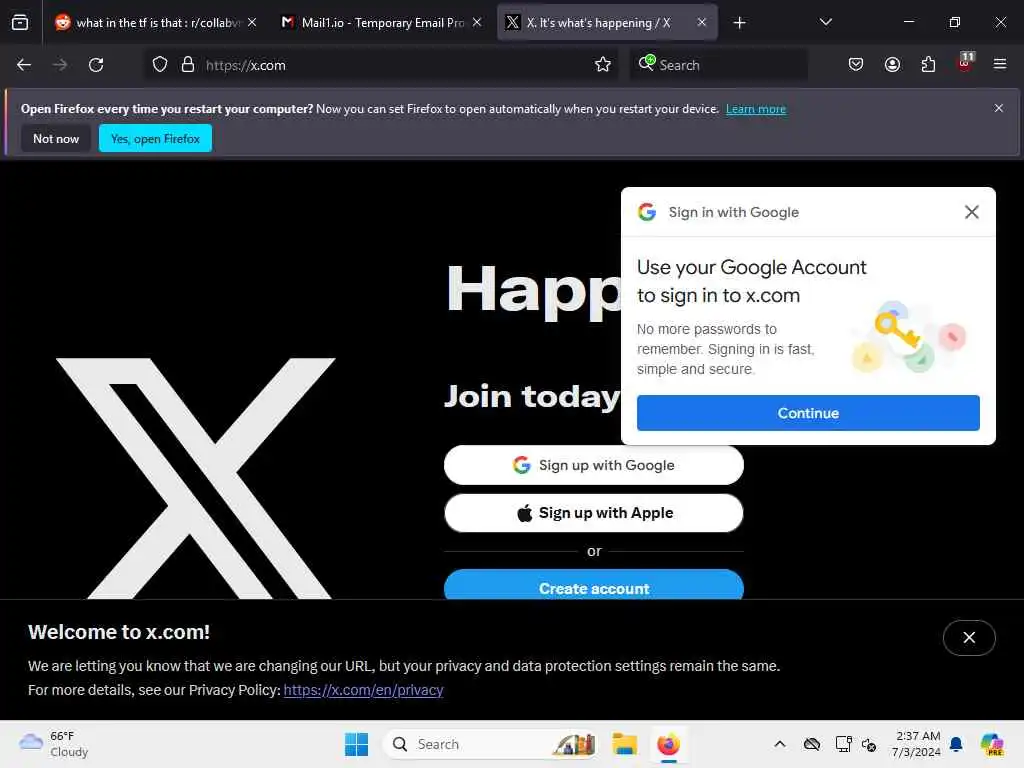Screen dimensions: 1024x768
Task: Close the Reddit tab
Action: [252, 22]
